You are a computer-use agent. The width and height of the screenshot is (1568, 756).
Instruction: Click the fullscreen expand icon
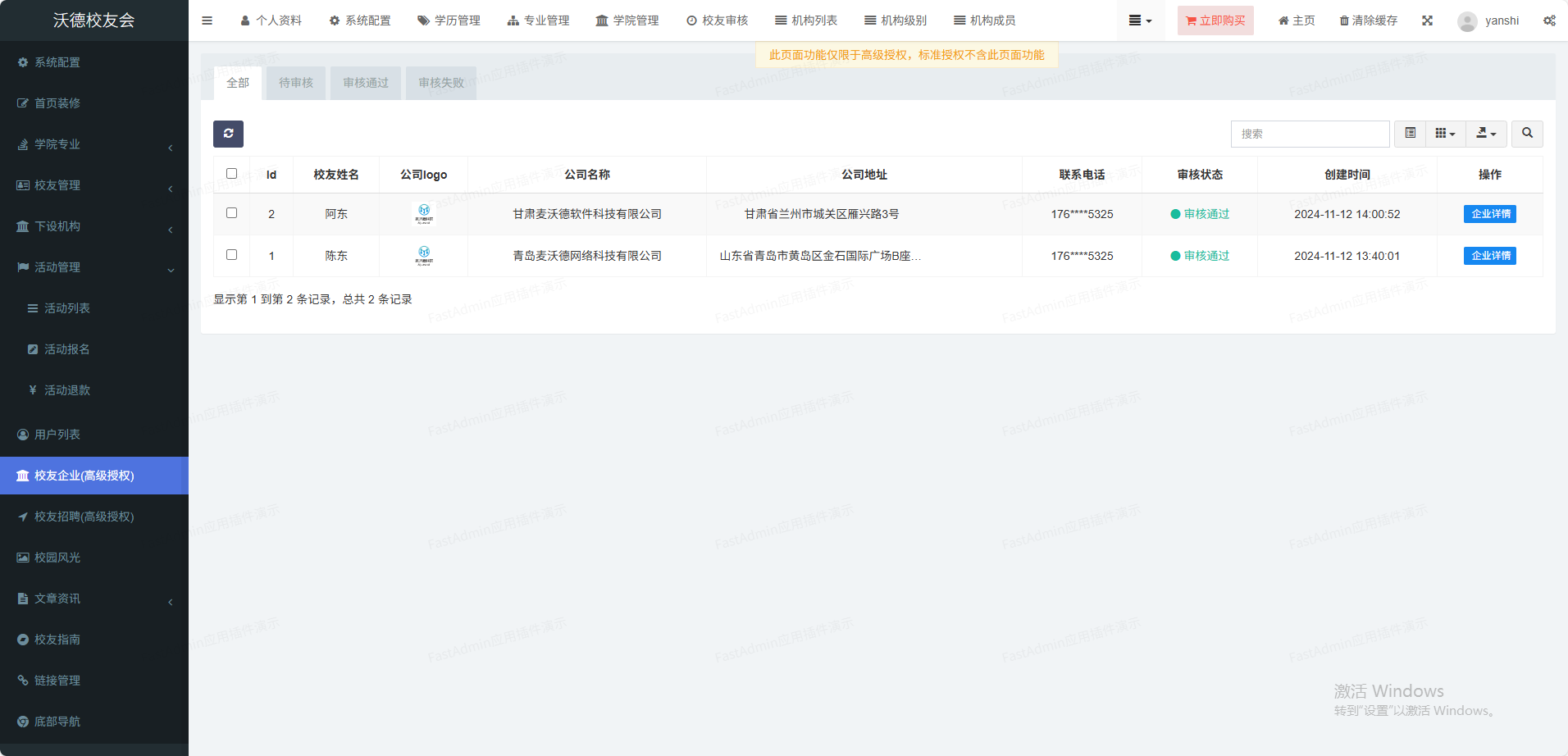[1427, 20]
